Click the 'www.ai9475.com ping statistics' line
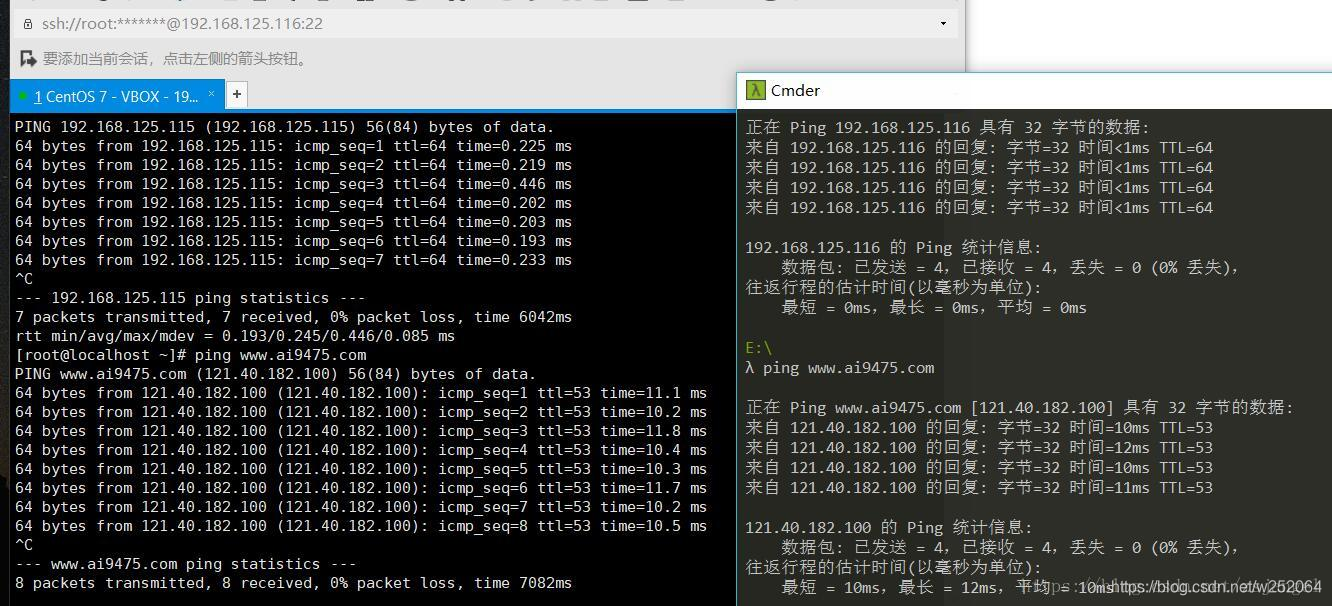Viewport: 1332px width, 606px height. coord(186,564)
